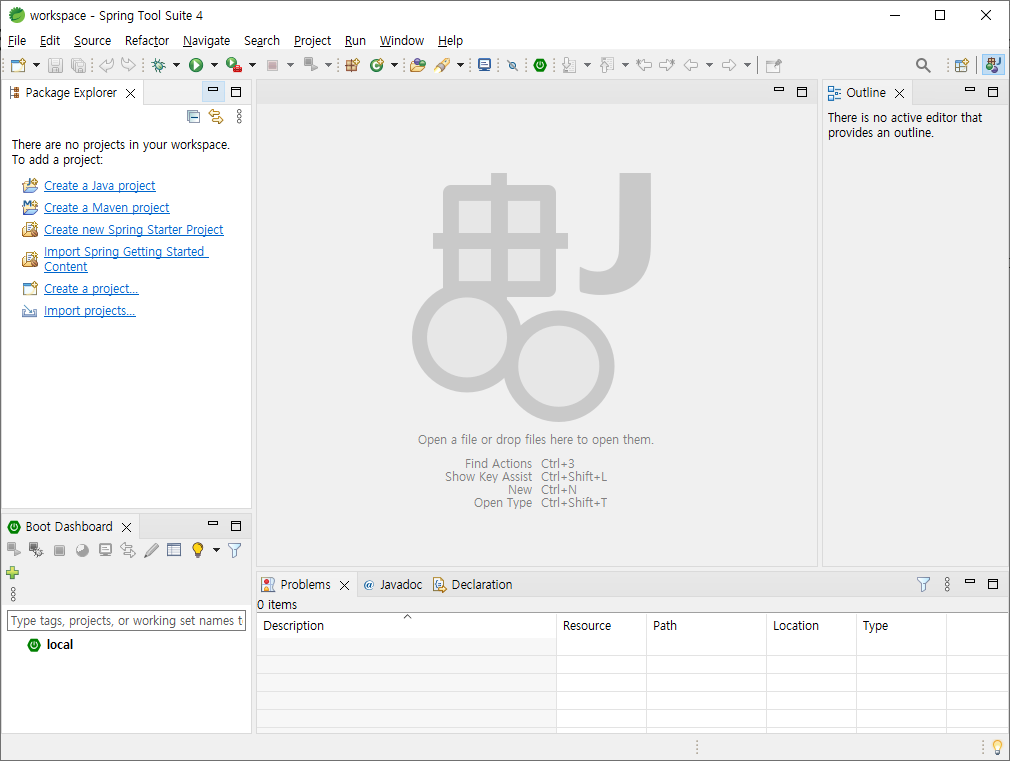This screenshot has height=761, width=1010.
Task: Open the File menu
Action: [x=17, y=41]
